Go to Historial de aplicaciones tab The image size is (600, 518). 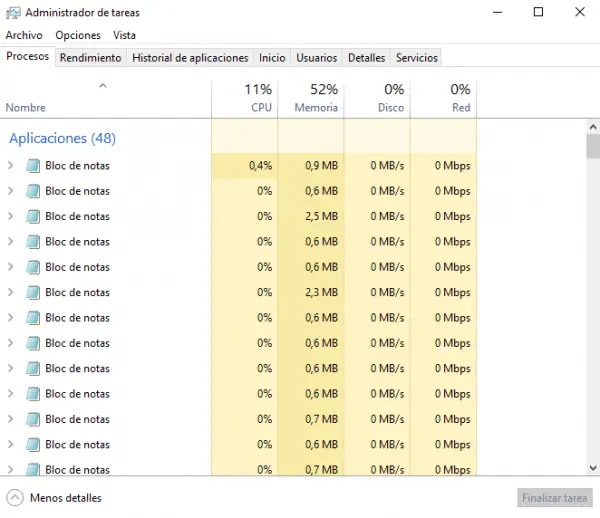click(190, 58)
